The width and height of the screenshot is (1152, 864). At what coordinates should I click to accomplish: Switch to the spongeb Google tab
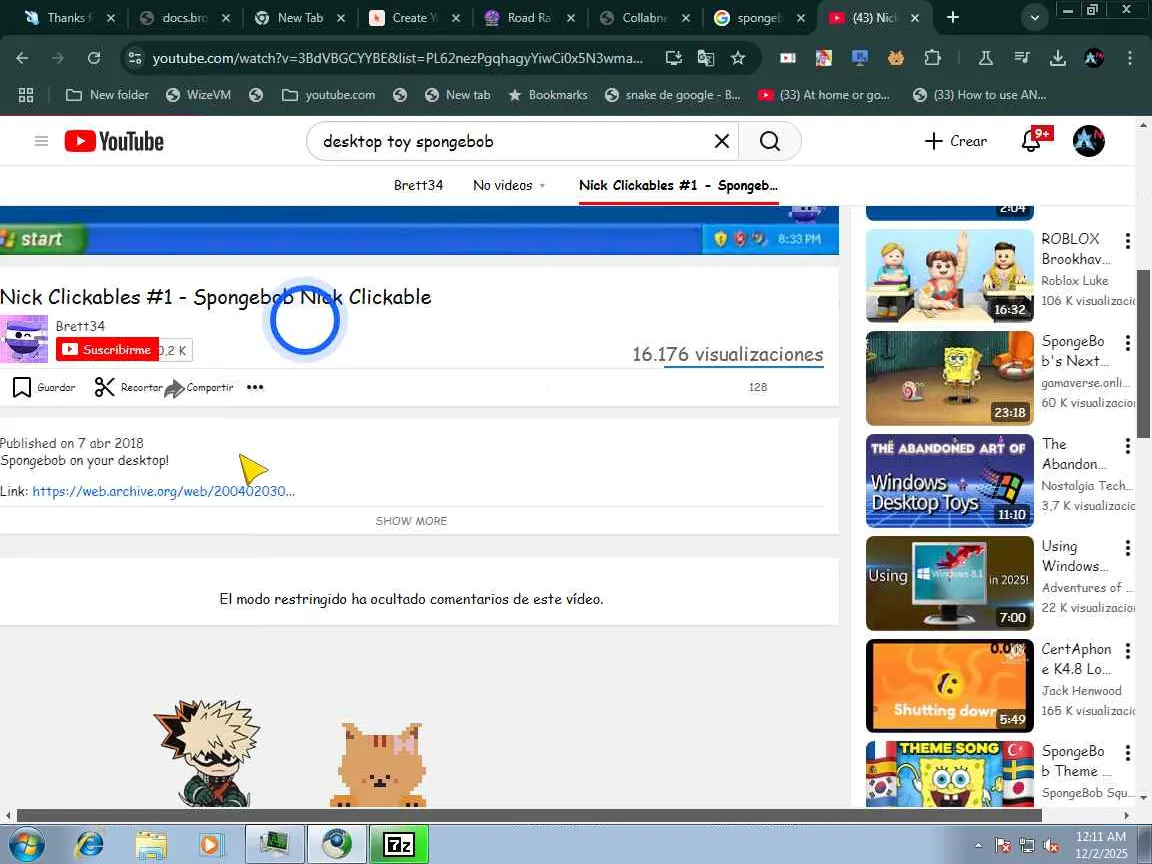(759, 18)
